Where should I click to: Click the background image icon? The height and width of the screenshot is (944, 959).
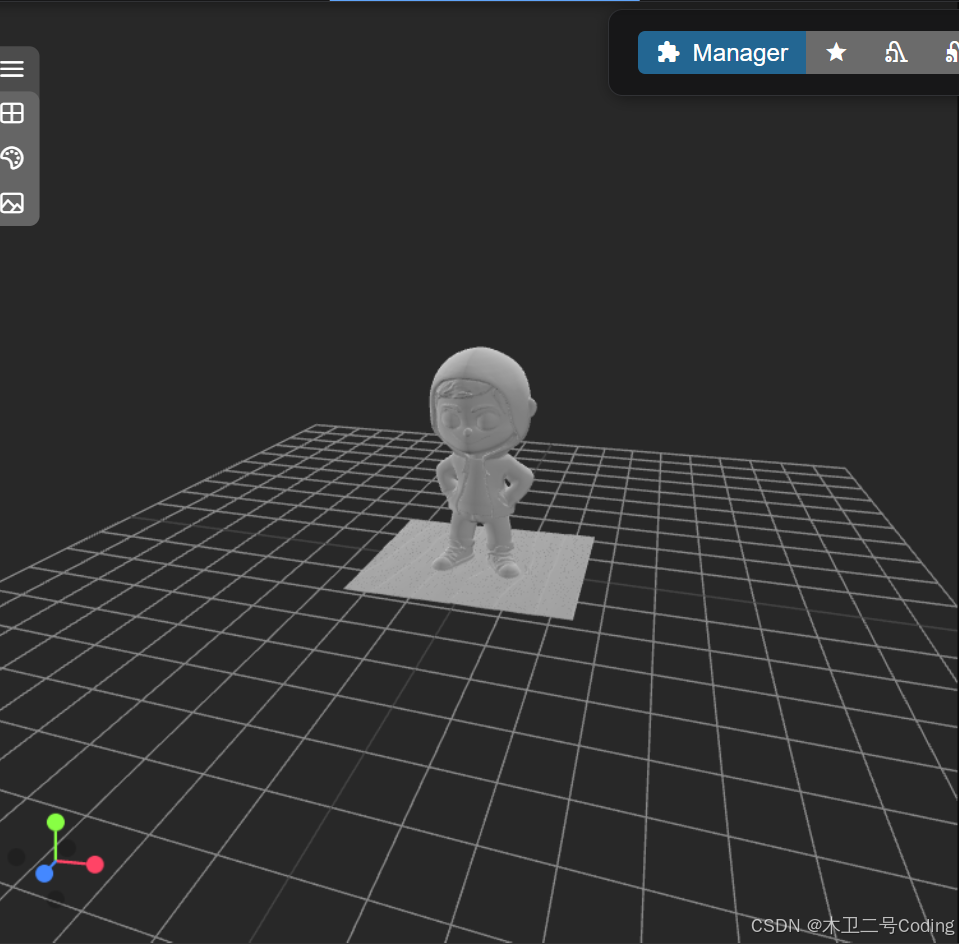12,203
